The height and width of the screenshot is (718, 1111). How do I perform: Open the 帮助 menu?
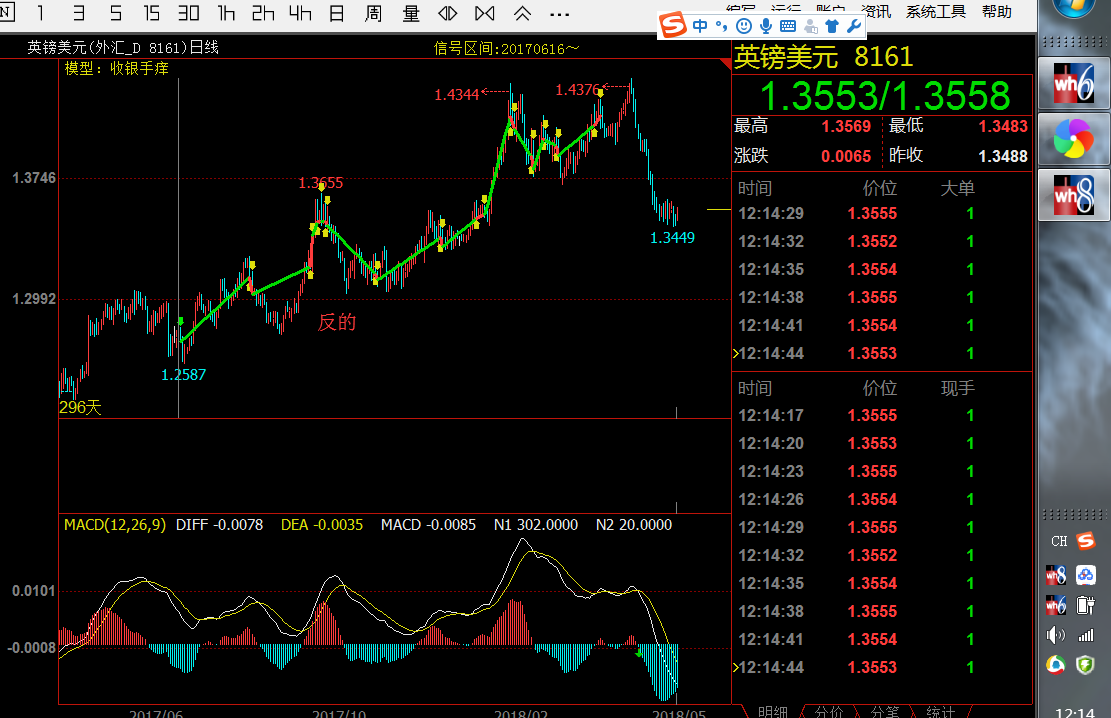point(996,11)
